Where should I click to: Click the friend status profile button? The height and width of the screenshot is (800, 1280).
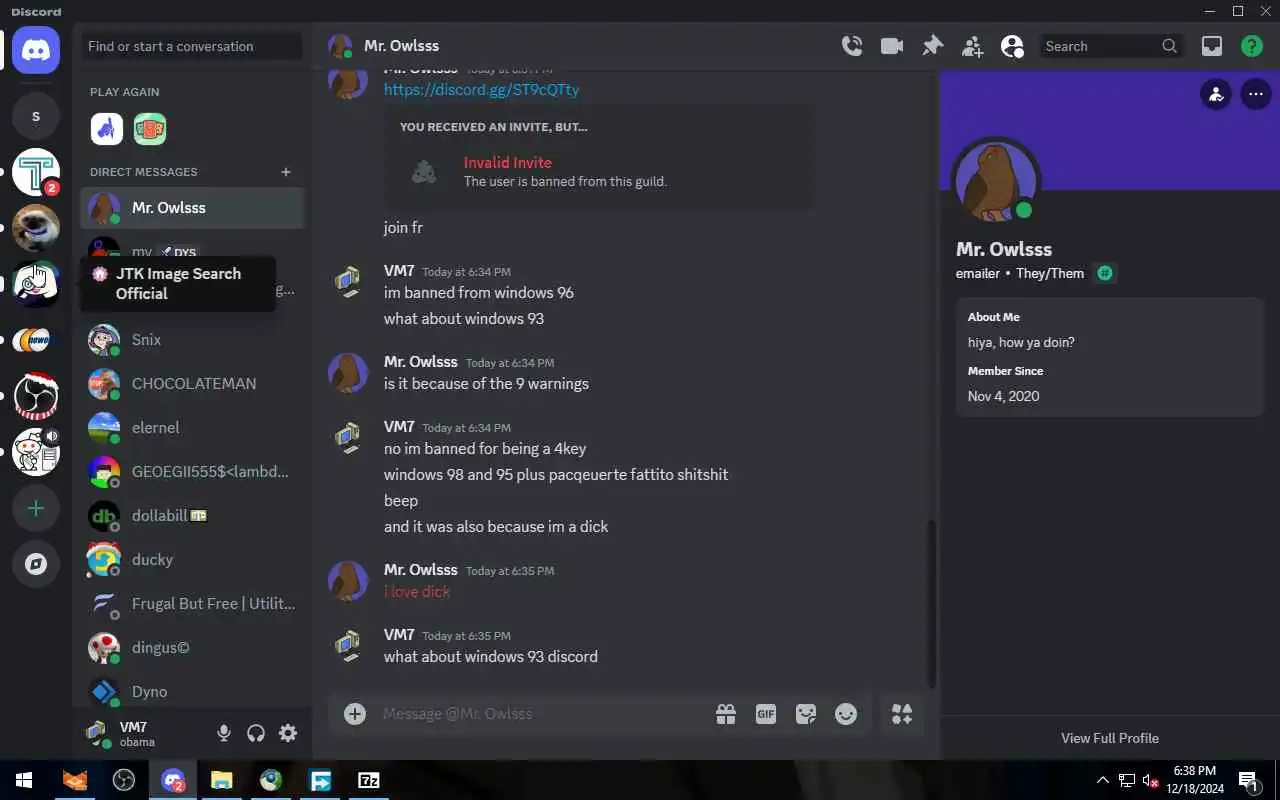point(1216,95)
